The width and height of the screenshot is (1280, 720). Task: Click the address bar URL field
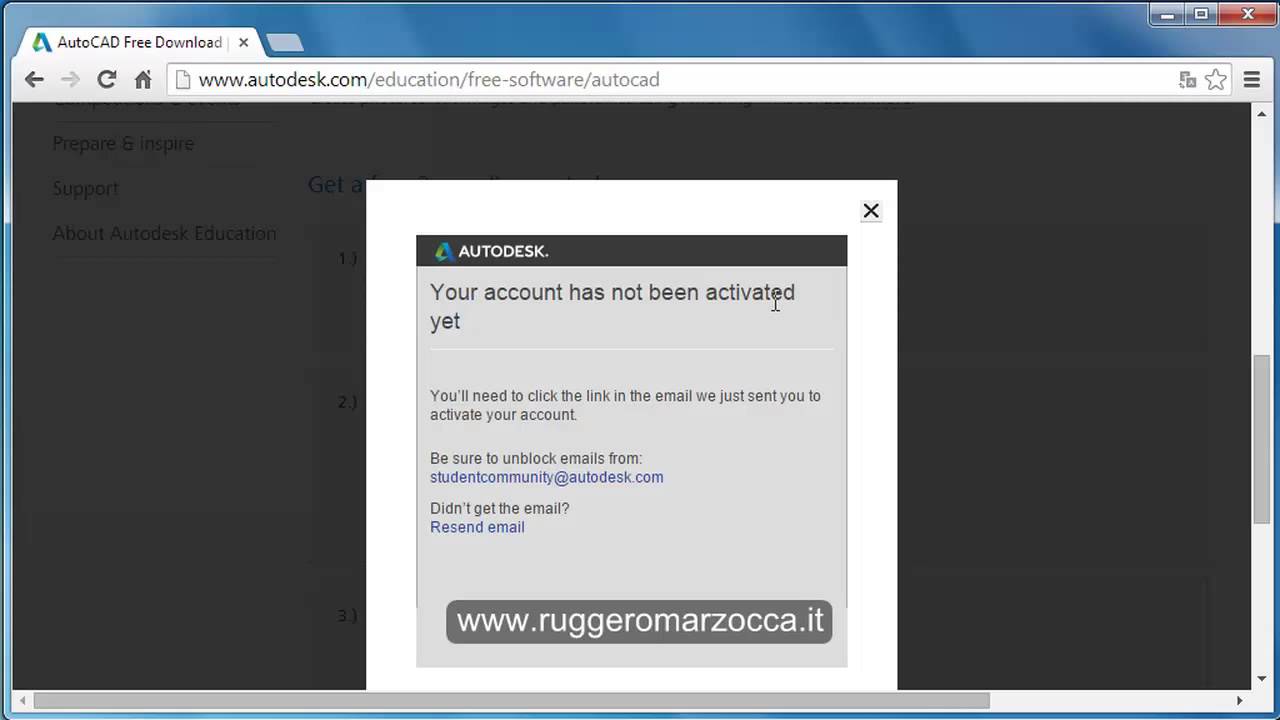[670, 80]
